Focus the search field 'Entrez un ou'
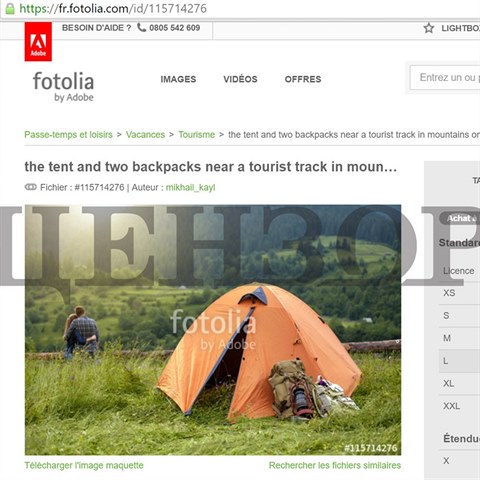The image size is (480, 480). tap(445, 78)
